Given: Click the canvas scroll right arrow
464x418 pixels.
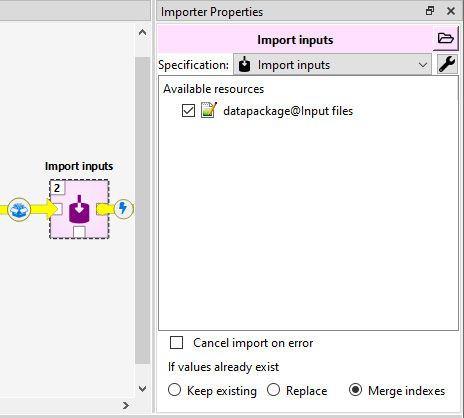Looking at the screenshot, I should tap(126, 405).
